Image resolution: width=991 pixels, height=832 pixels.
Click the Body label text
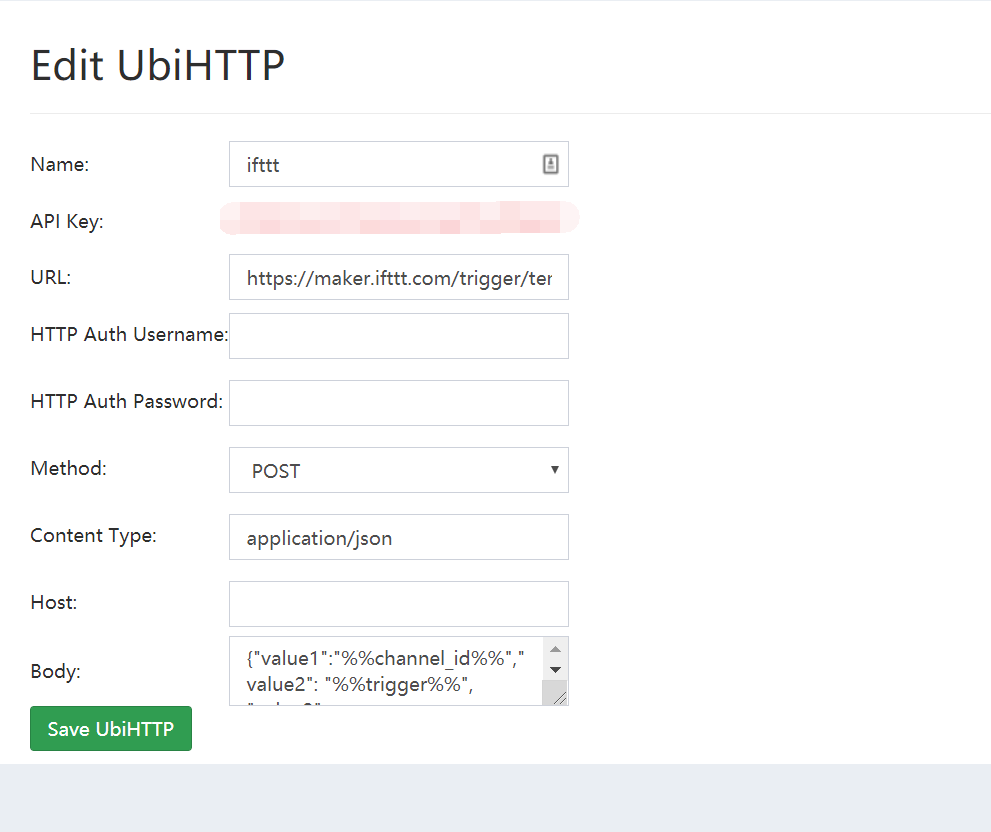(55, 671)
